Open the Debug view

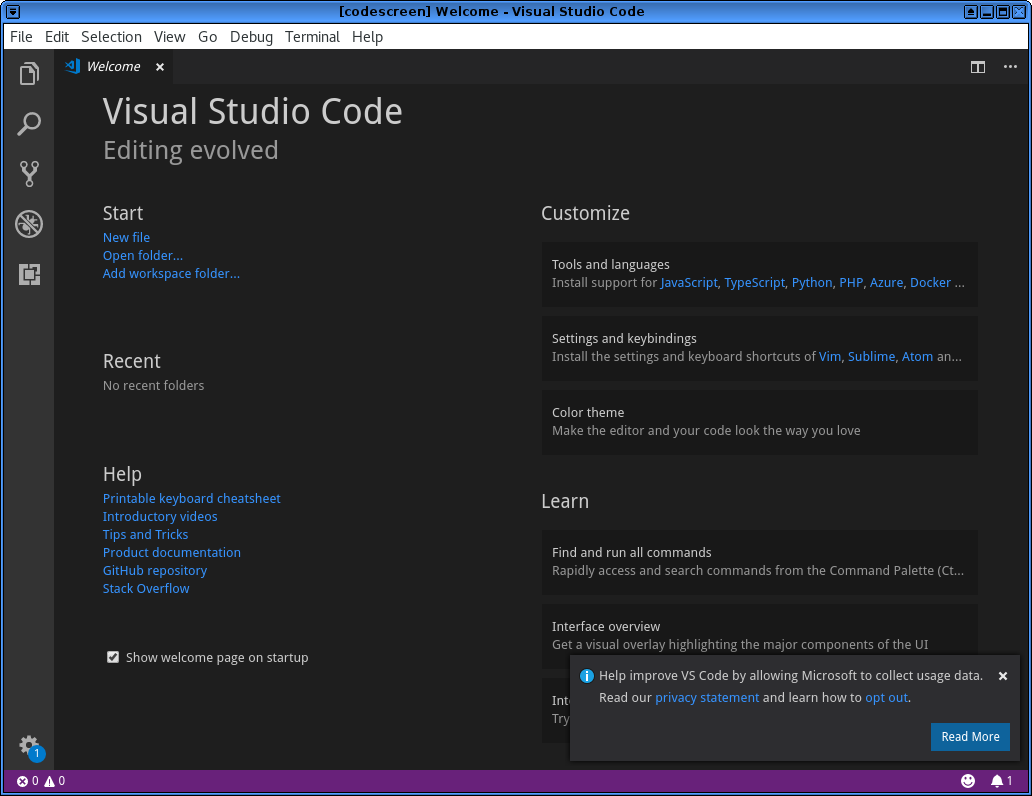(x=28, y=223)
